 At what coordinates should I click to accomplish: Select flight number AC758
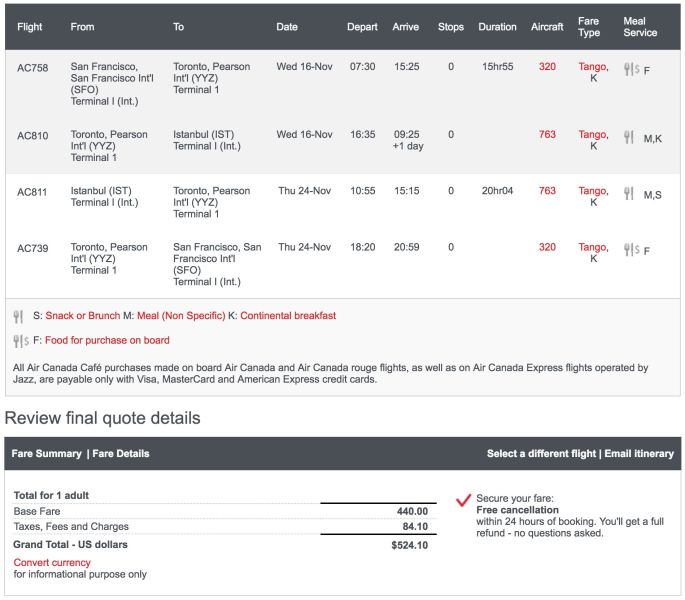[x=32, y=68]
